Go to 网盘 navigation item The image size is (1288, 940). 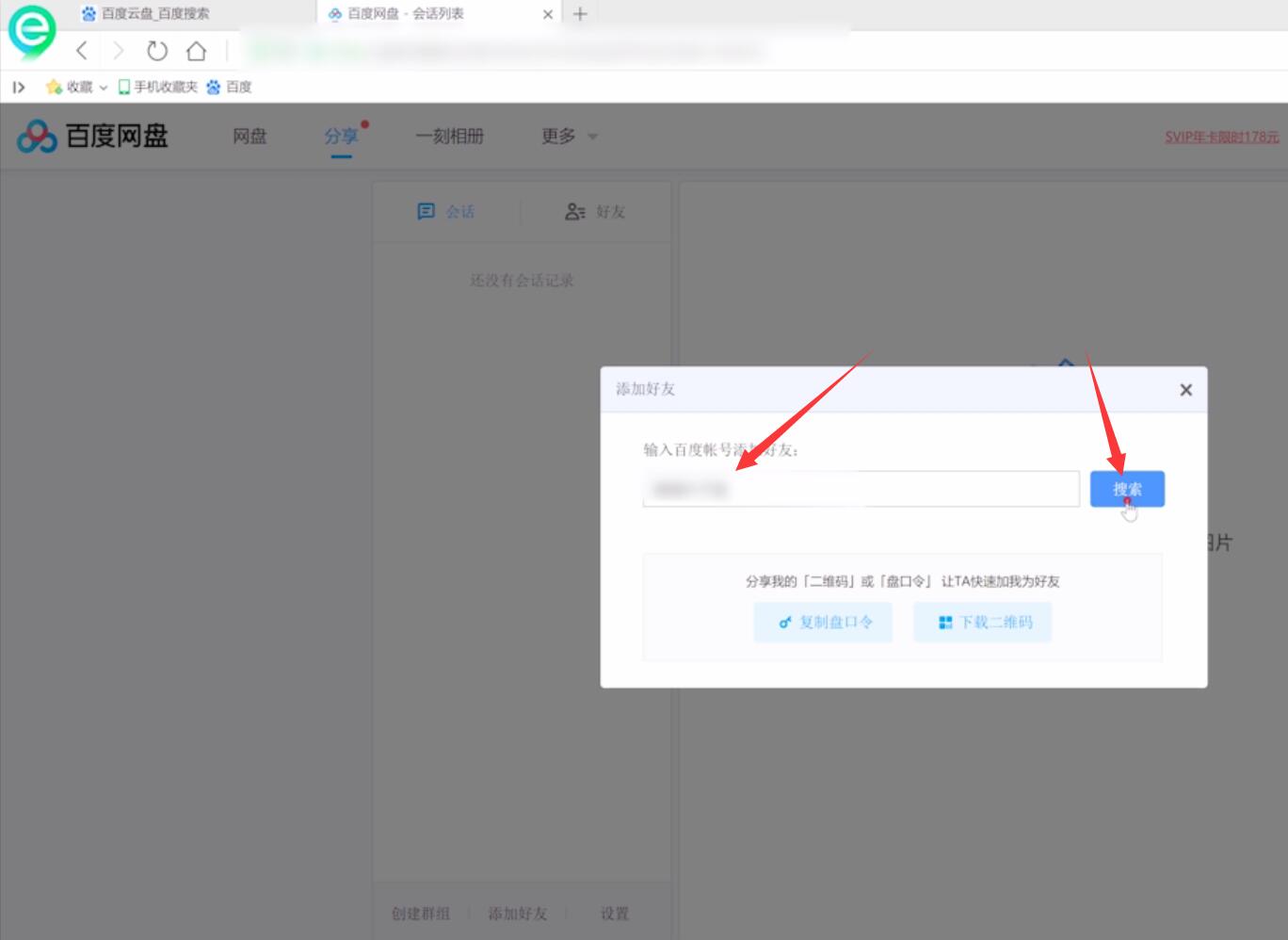tap(250, 137)
